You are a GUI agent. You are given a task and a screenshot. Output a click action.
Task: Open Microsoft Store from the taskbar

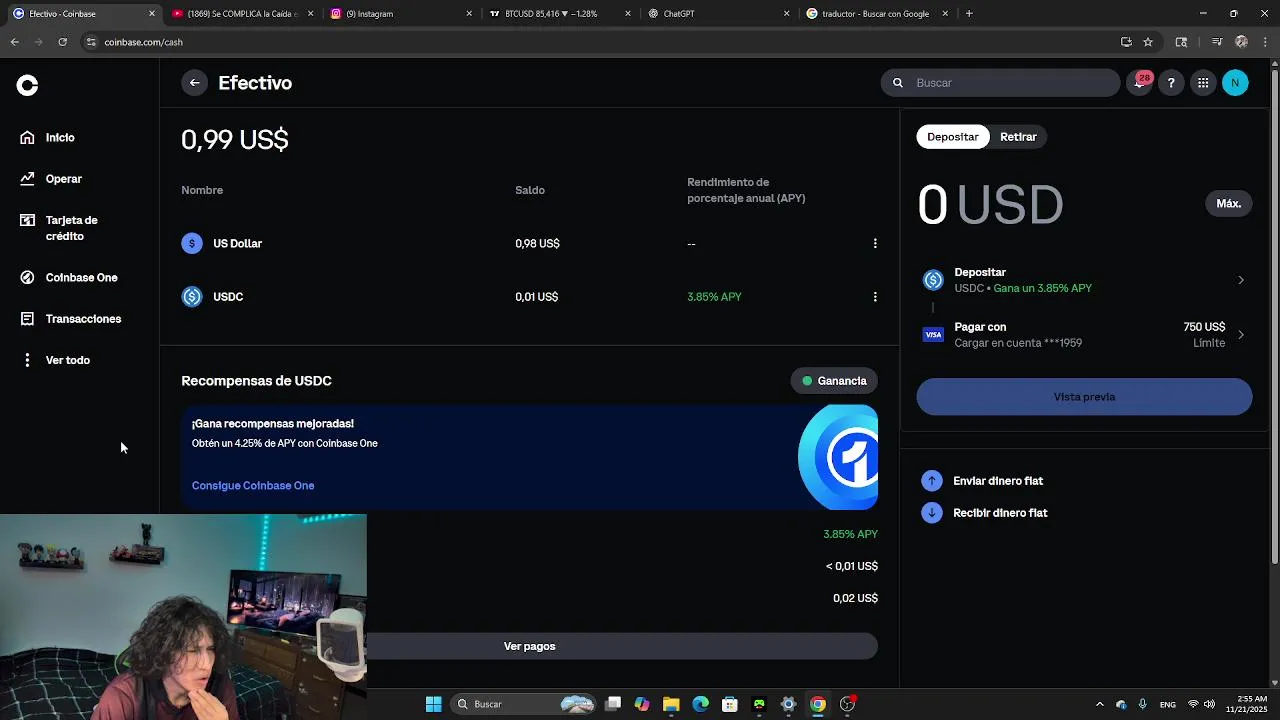(730, 704)
